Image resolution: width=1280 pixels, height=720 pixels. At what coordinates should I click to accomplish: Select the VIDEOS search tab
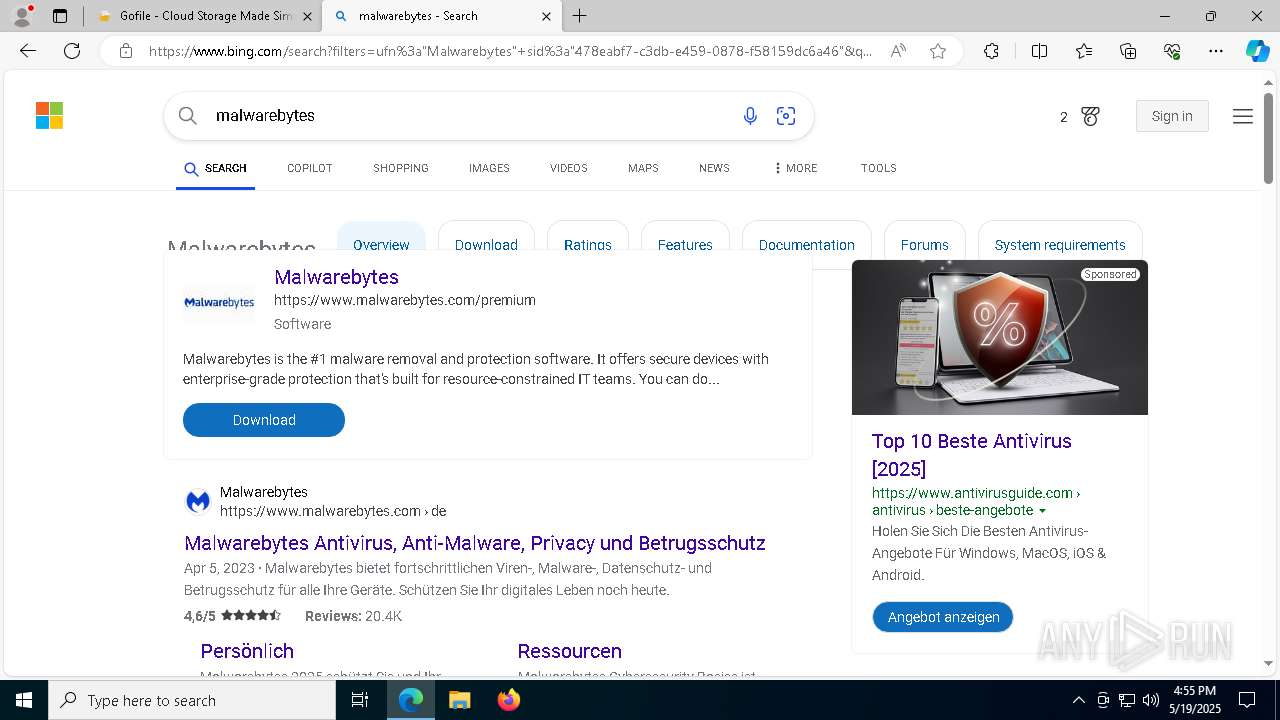click(x=568, y=168)
